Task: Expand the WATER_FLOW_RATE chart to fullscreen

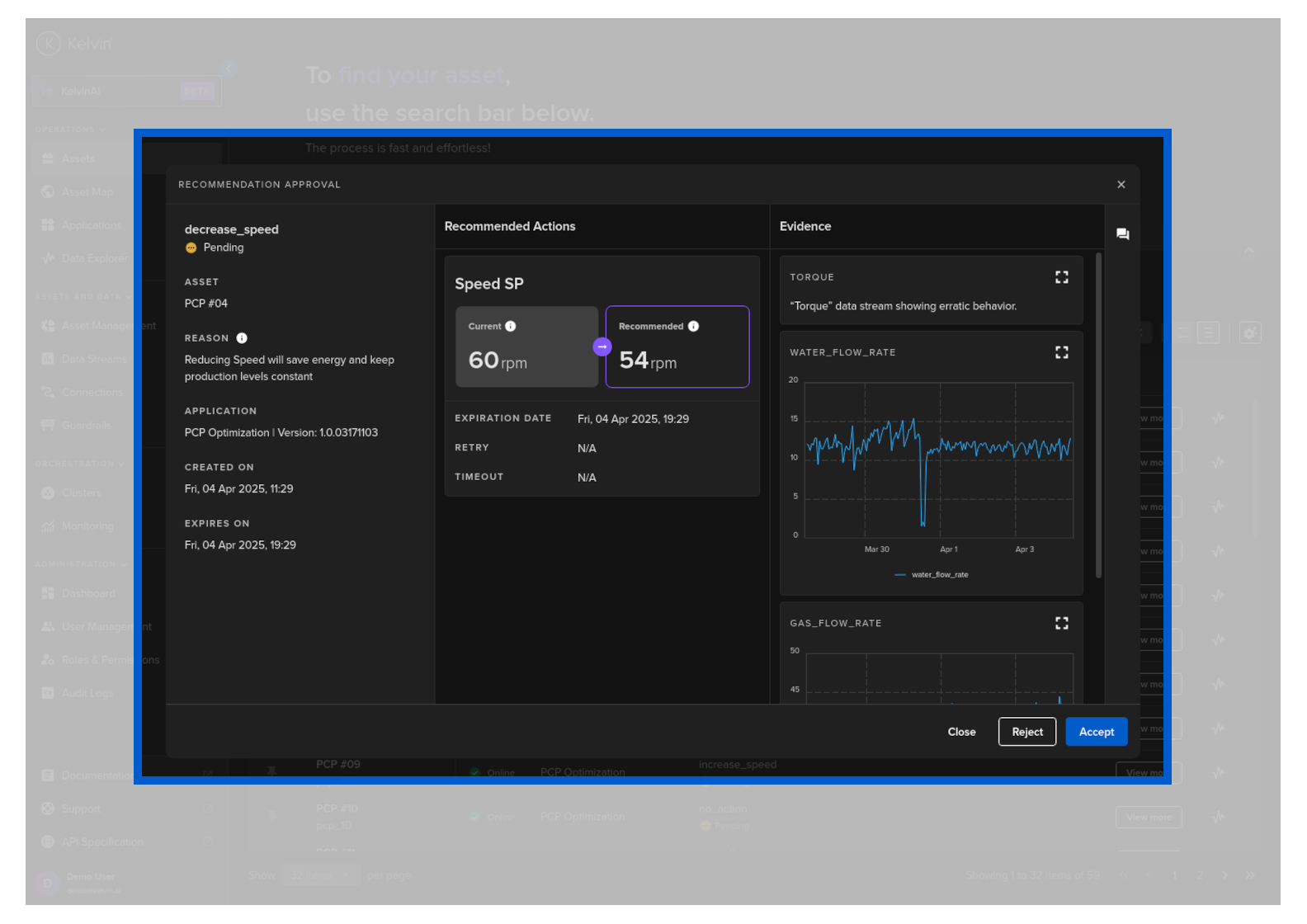Action: (1061, 352)
